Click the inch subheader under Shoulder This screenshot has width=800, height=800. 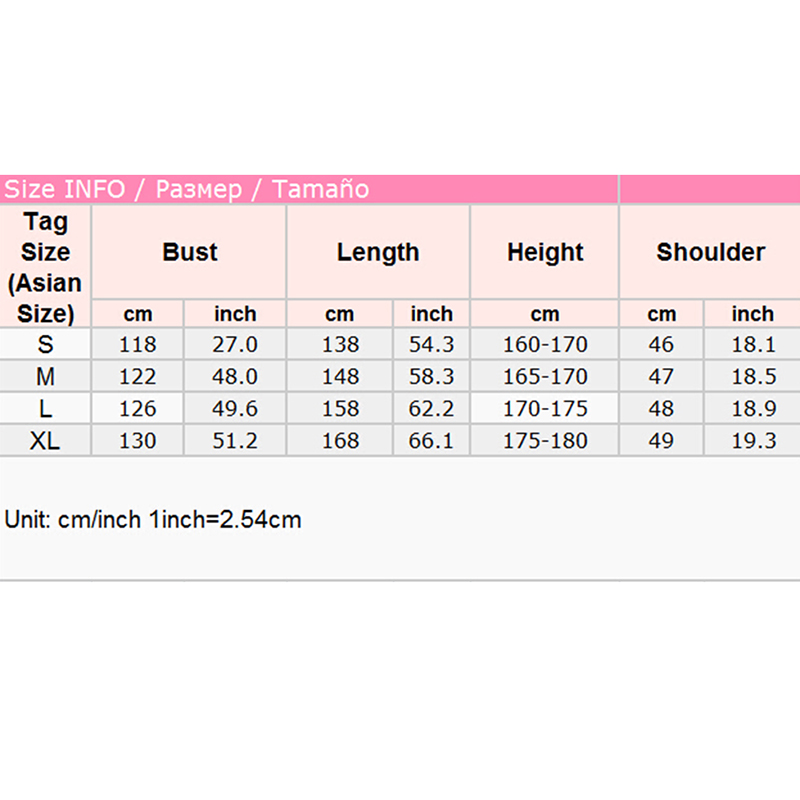click(x=752, y=314)
